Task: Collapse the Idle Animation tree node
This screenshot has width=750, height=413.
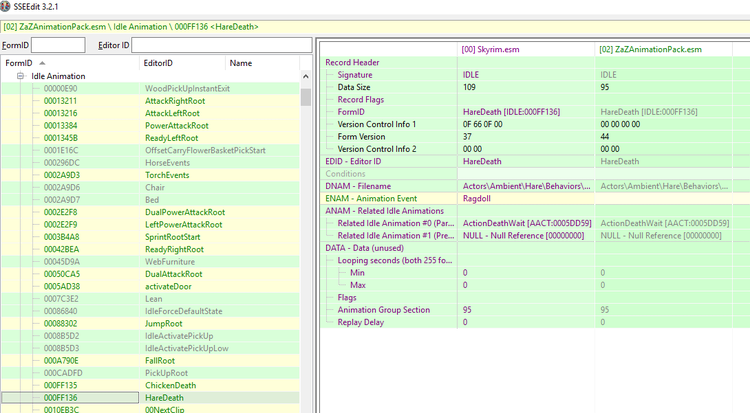Action: 20,76
